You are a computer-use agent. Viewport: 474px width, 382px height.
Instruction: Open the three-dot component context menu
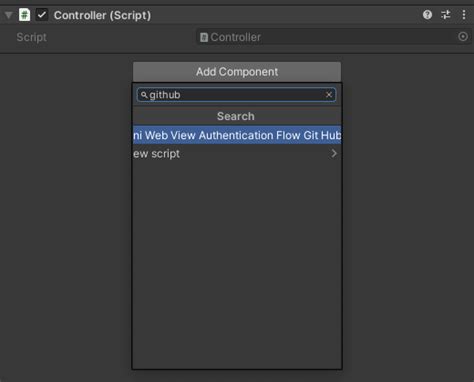(464, 15)
